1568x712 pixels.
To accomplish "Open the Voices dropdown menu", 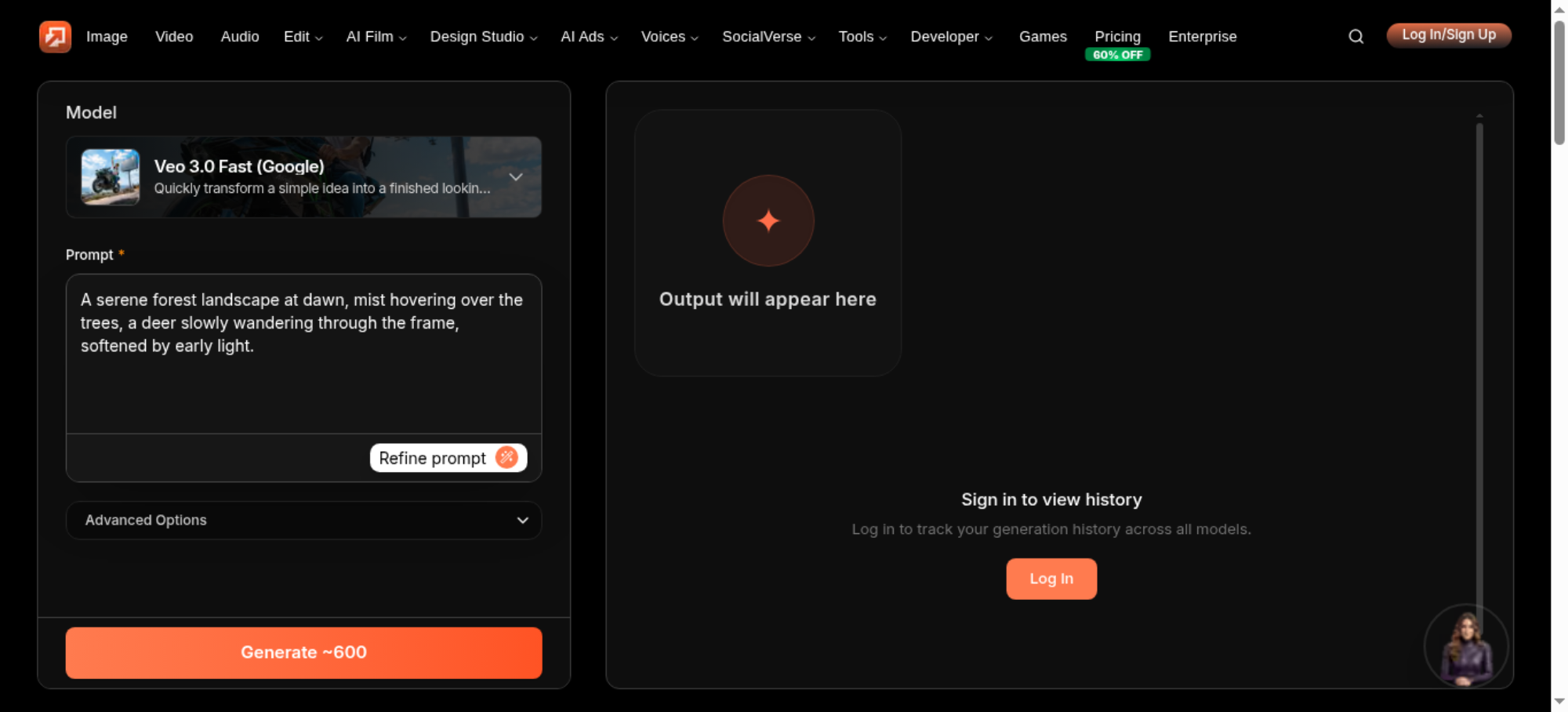I will [x=670, y=37].
